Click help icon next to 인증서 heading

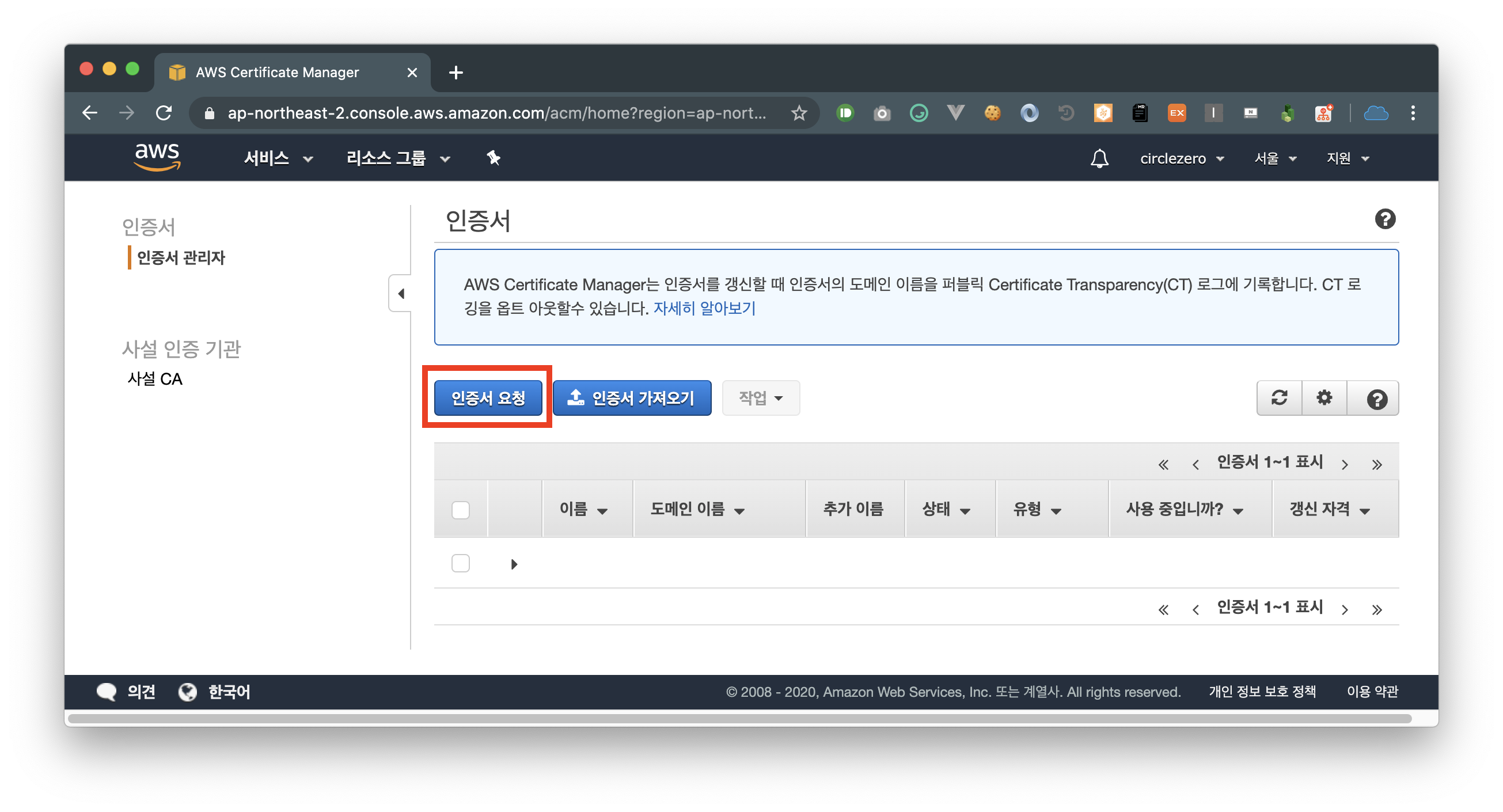tap(1385, 219)
